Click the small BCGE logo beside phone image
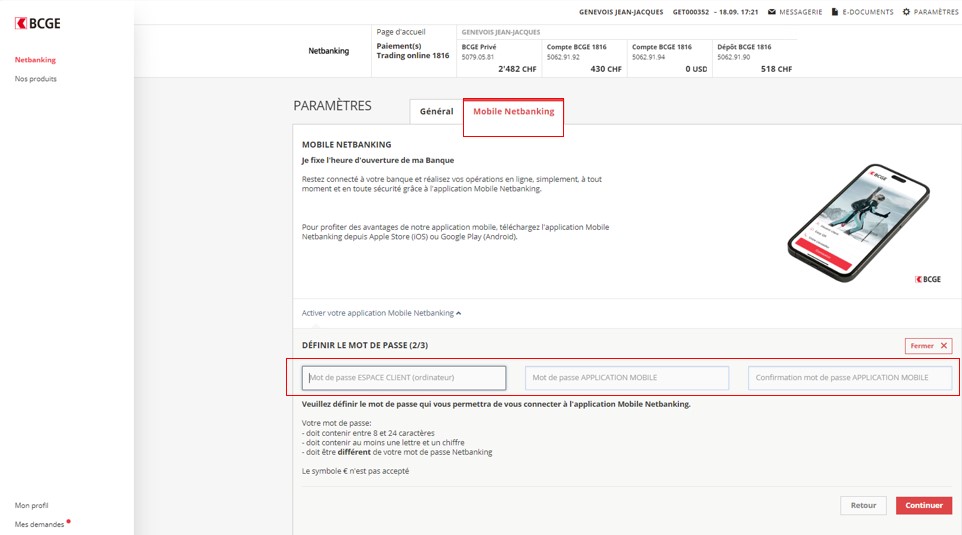Screen dimensions: 962x535 click(x=928, y=279)
